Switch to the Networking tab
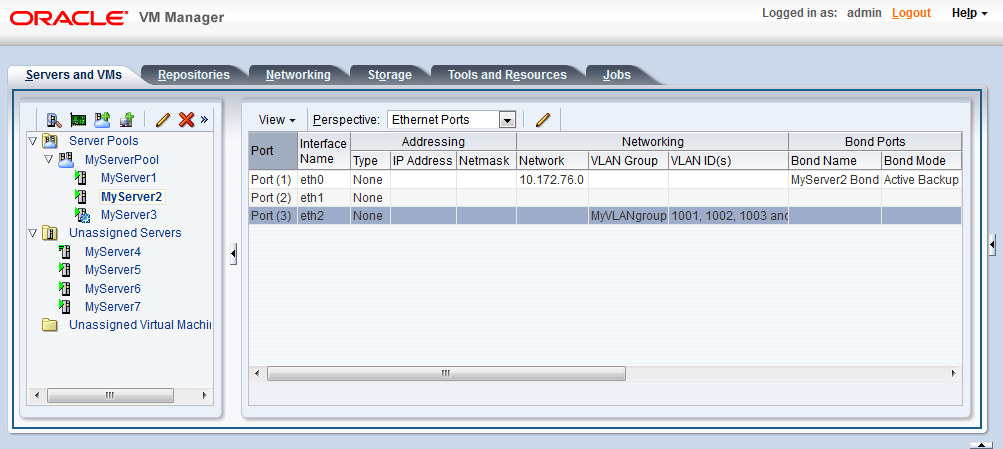 pos(298,75)
